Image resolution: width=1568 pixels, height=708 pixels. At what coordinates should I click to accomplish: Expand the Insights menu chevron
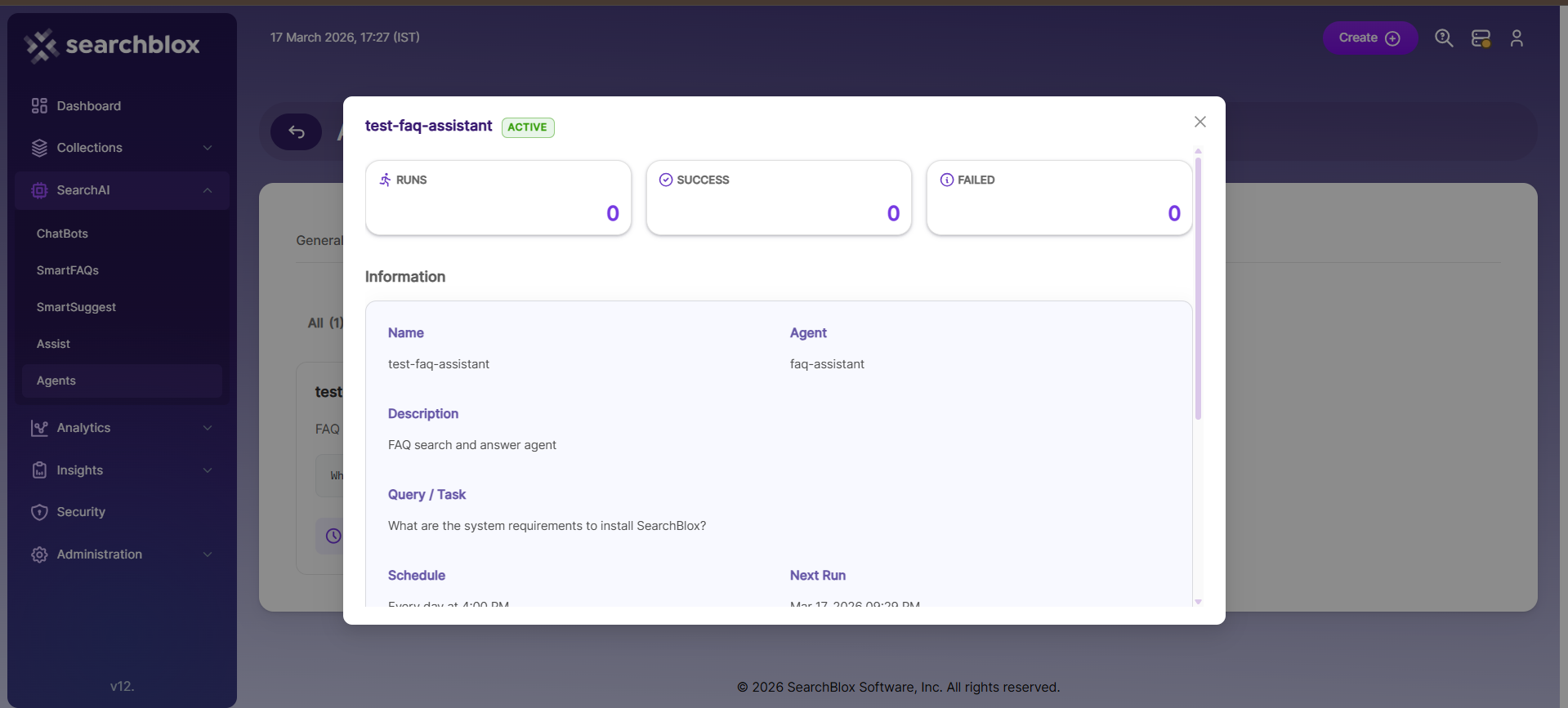[x=208, y=470]
